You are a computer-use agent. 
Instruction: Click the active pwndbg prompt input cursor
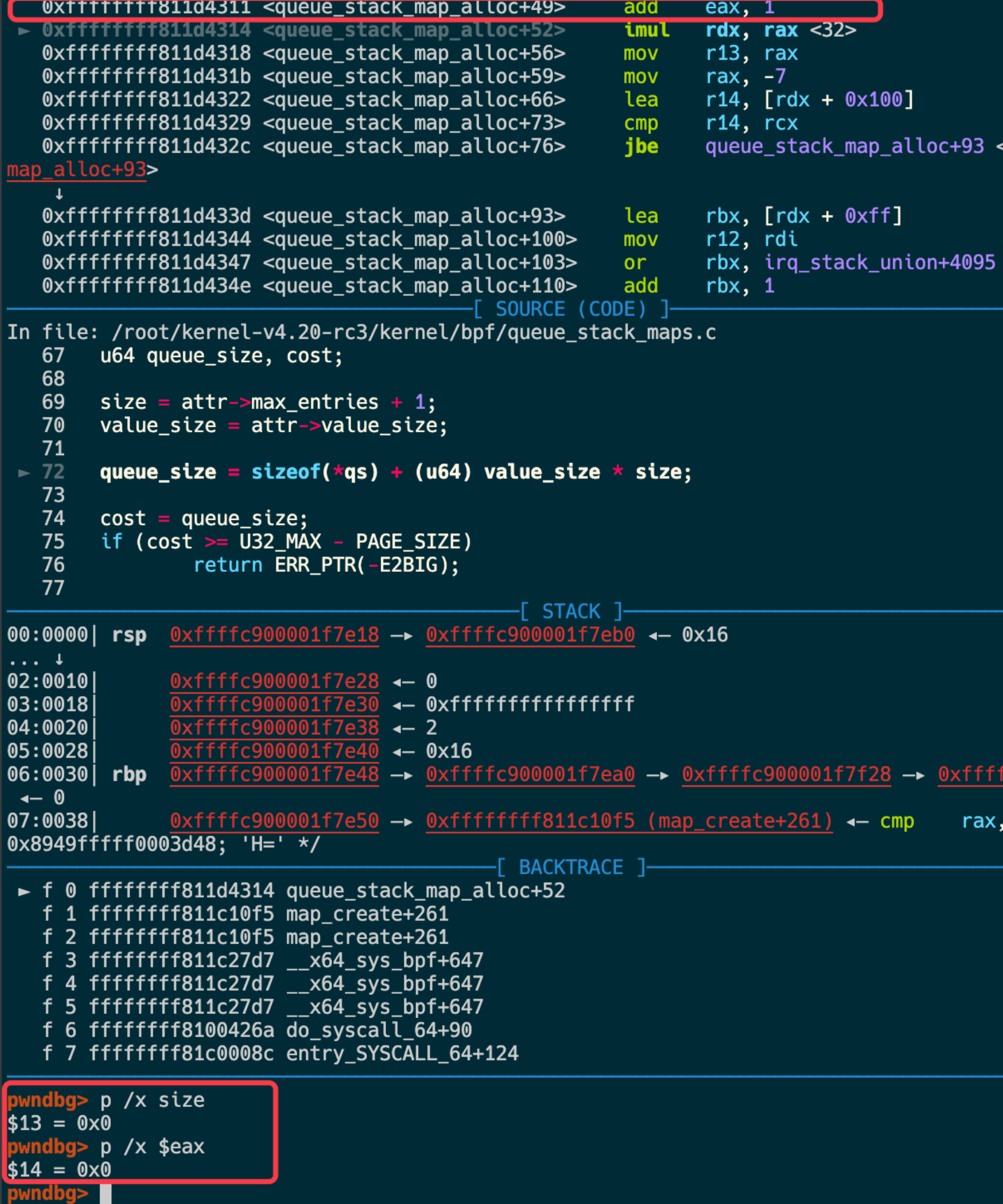point(105,1193)
